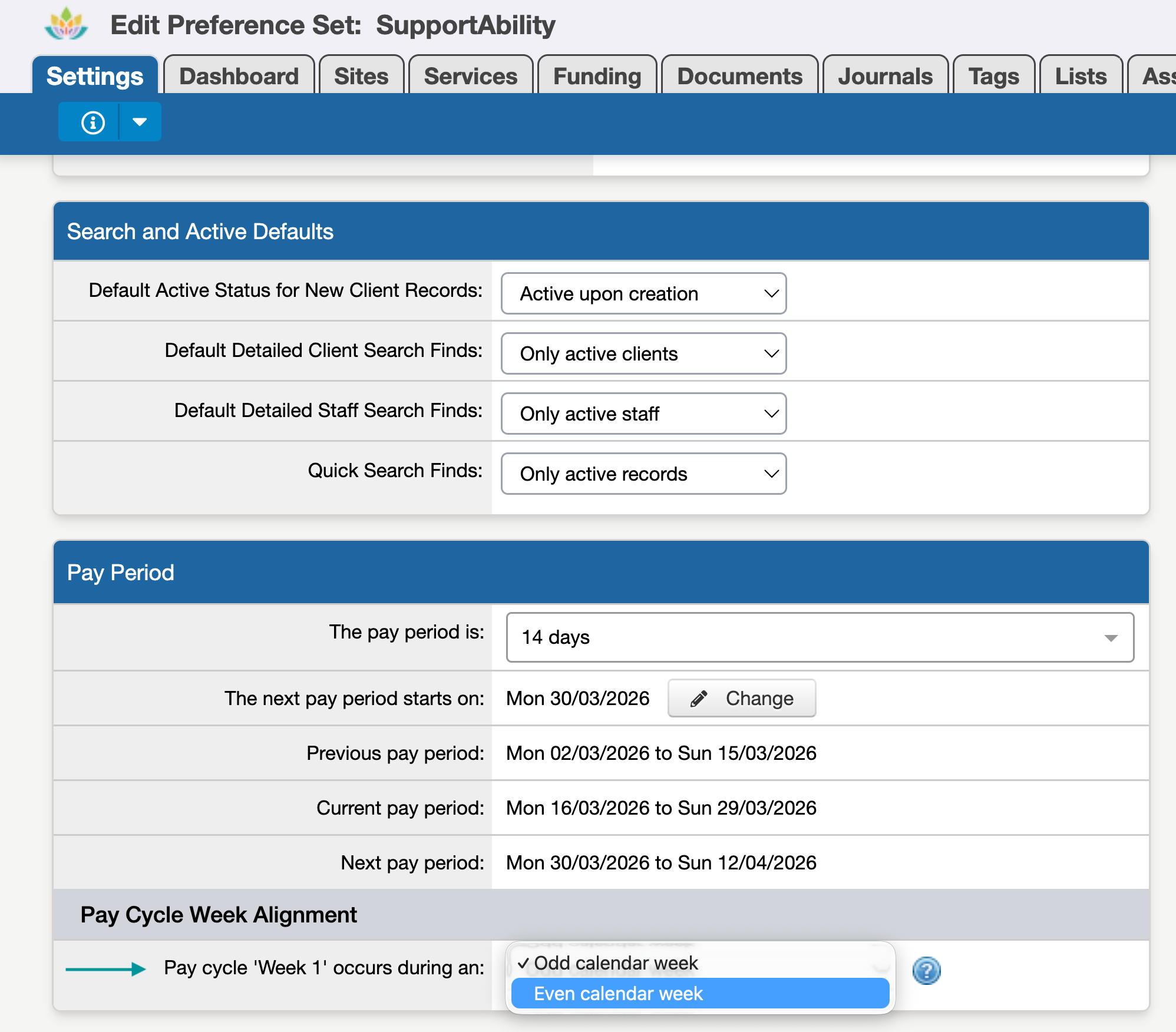Open the Funding tab

tap(597, 76)
